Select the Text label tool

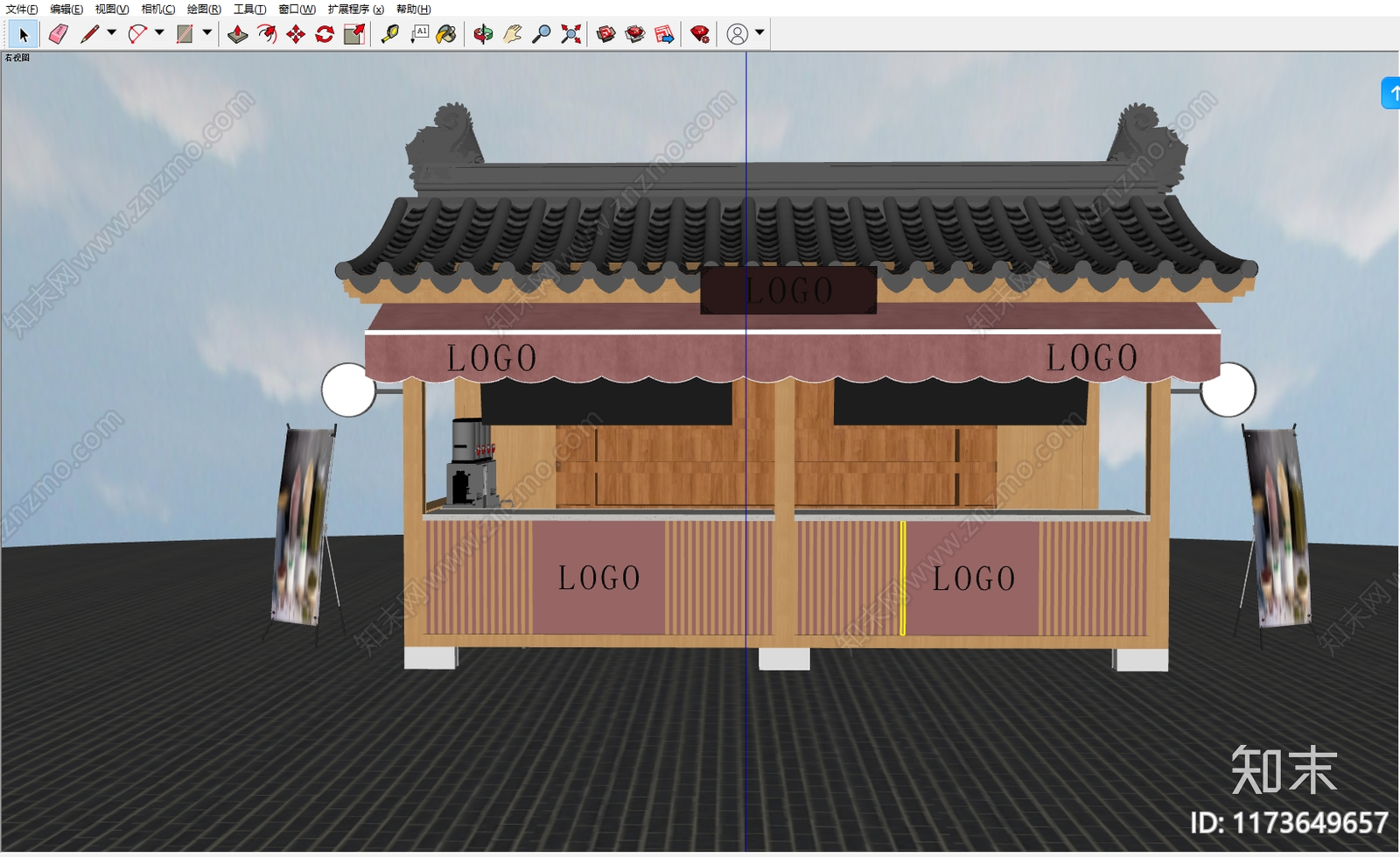click(419, 34)
